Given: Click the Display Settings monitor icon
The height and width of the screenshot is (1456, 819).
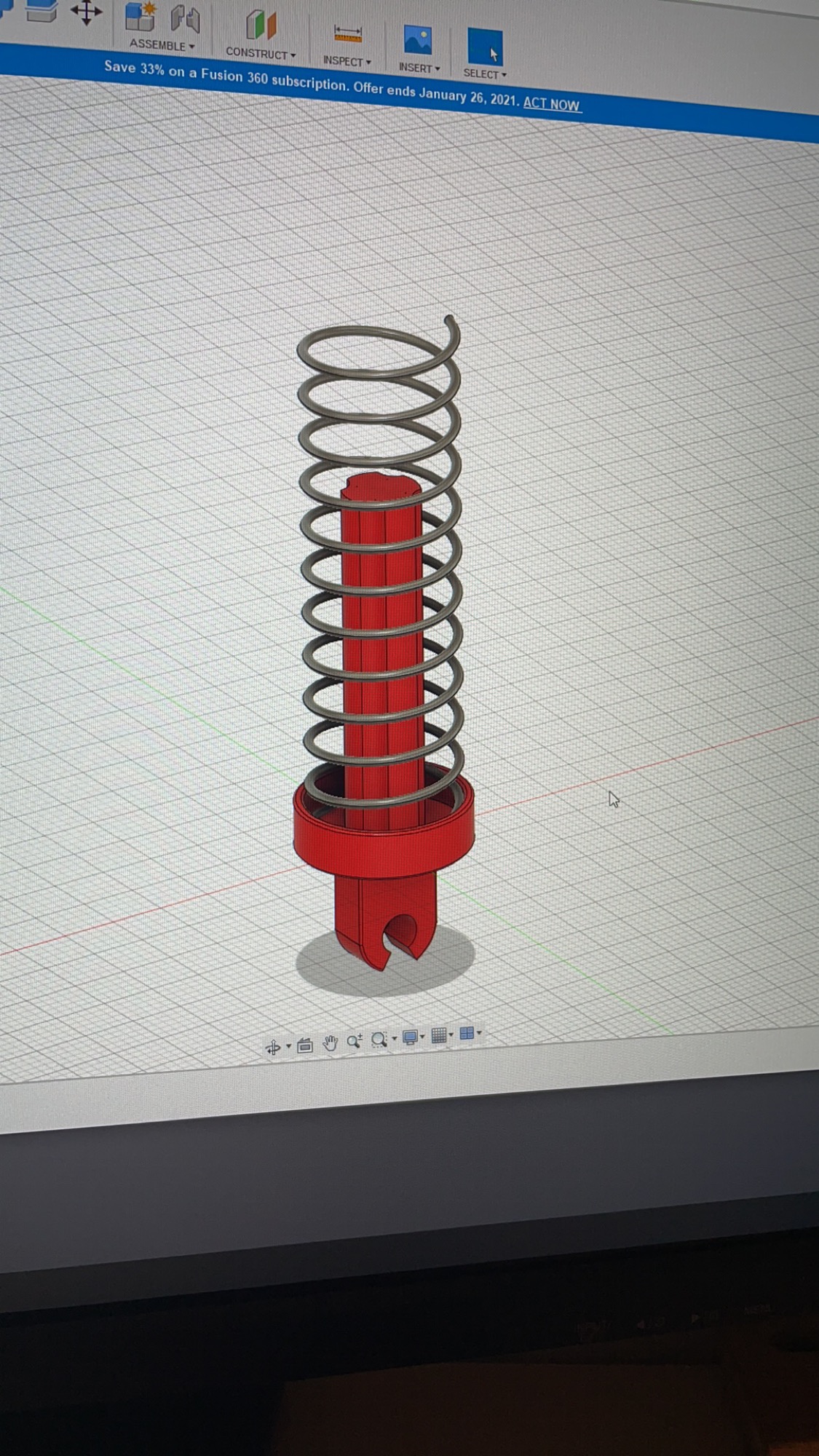Looking at the screenshot, I should click(411, 1037).
